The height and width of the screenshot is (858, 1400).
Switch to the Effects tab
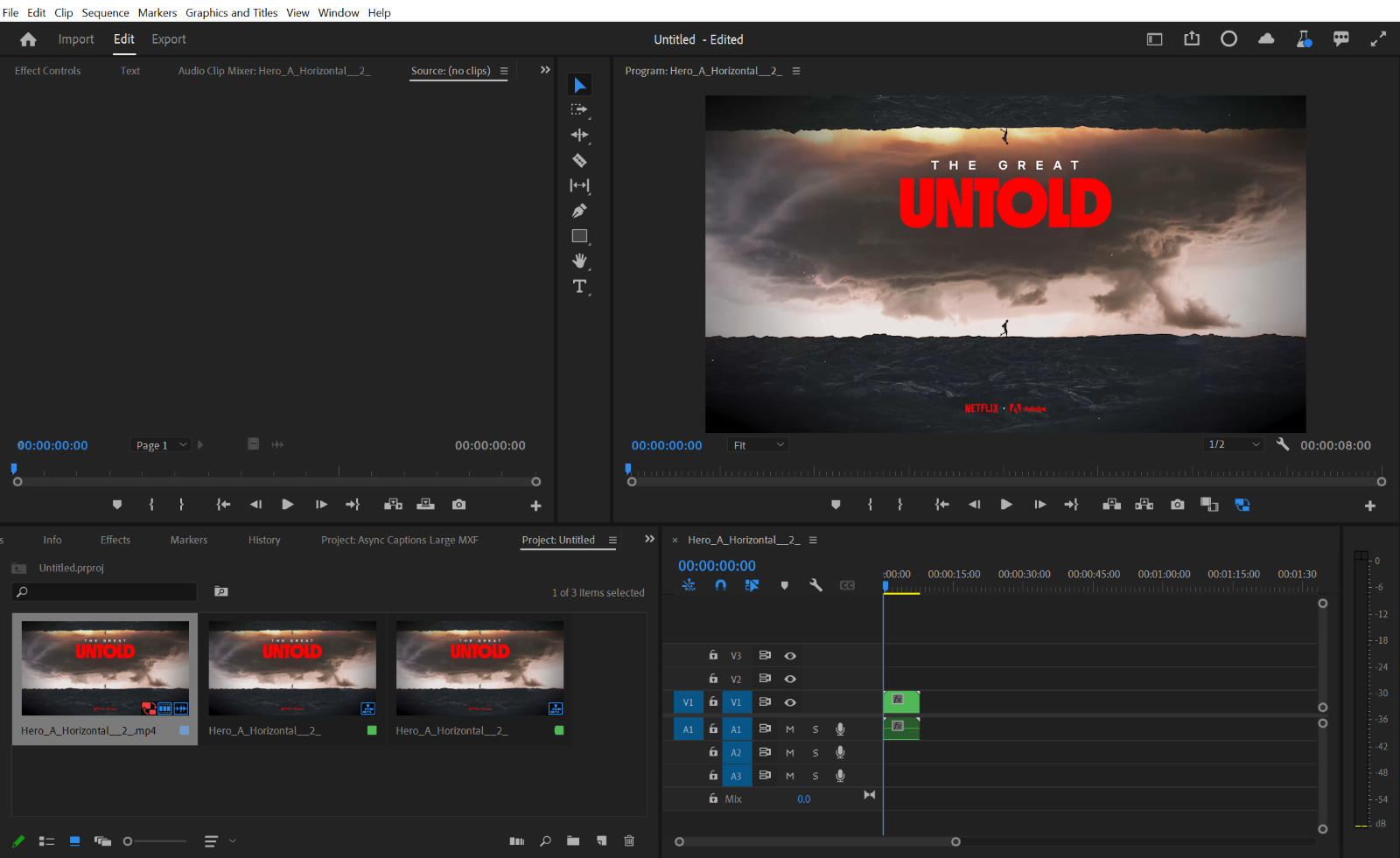click(x=115, y=540)
